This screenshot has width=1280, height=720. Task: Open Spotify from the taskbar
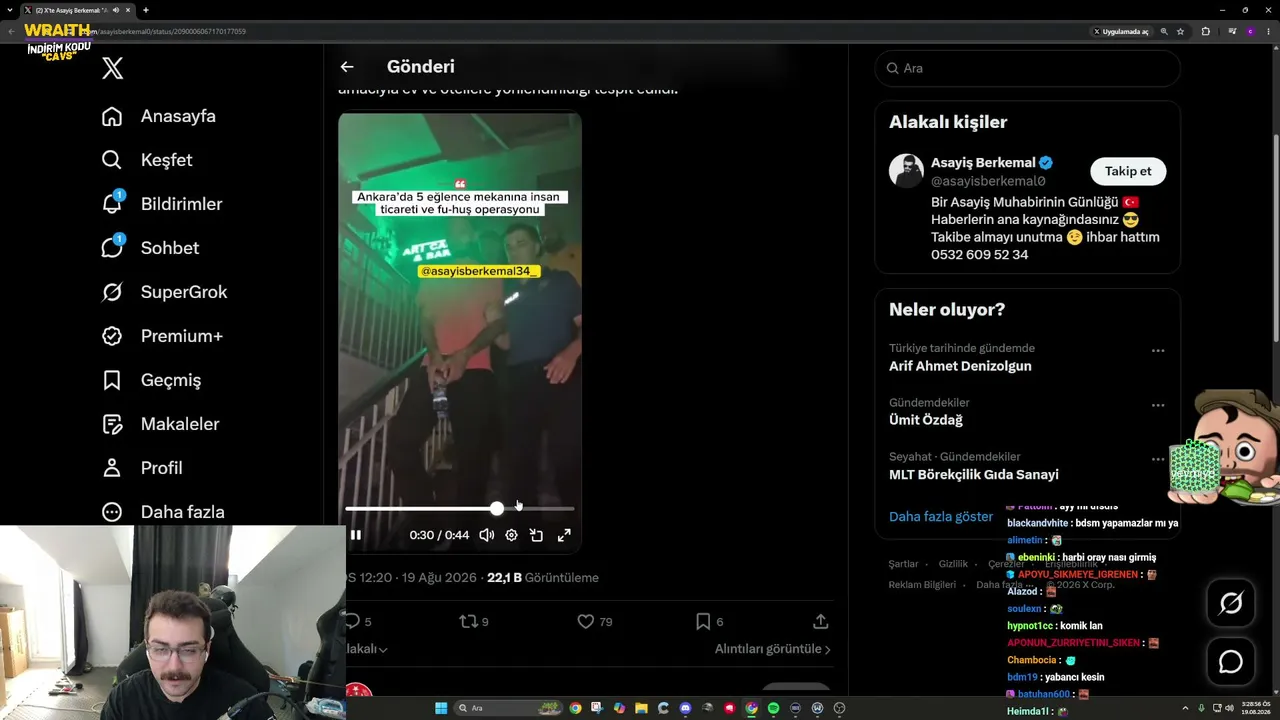tap(773, 708)
